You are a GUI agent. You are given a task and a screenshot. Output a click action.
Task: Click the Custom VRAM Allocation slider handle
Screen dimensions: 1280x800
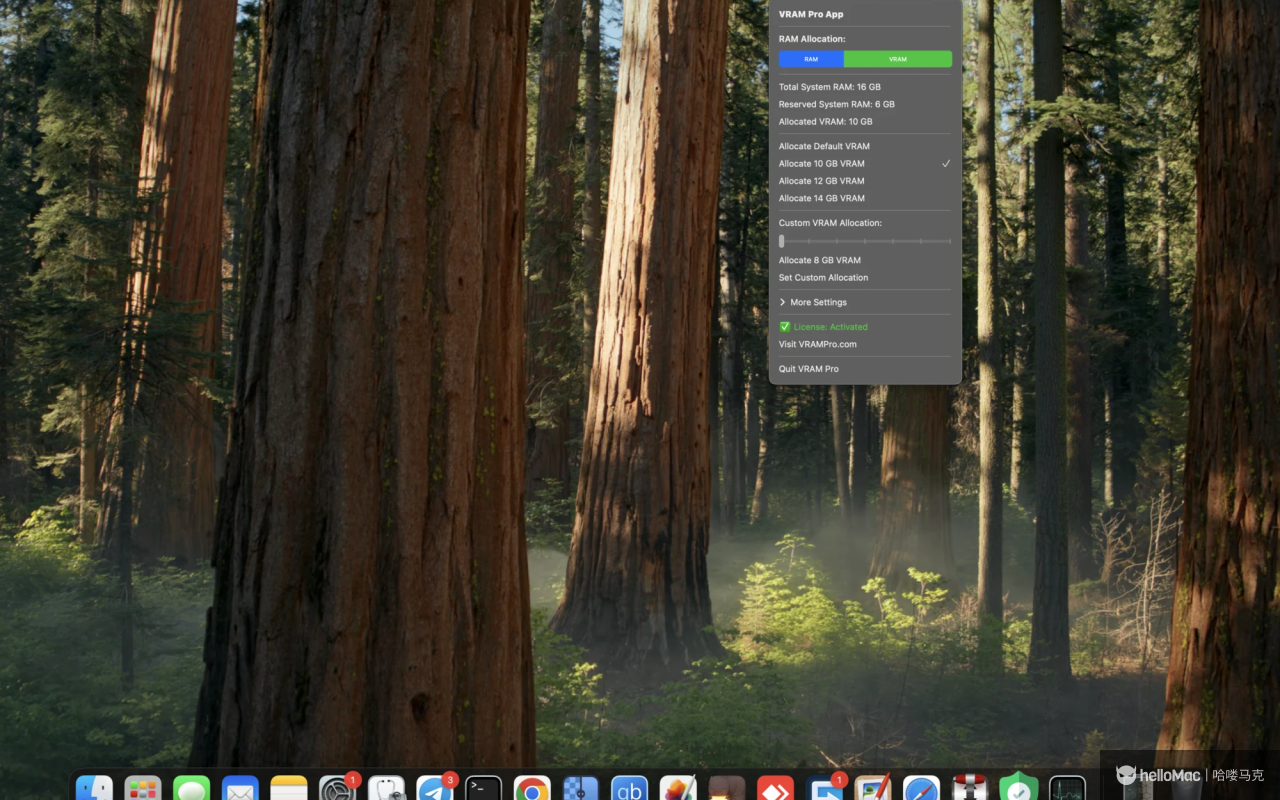point(782,241)
